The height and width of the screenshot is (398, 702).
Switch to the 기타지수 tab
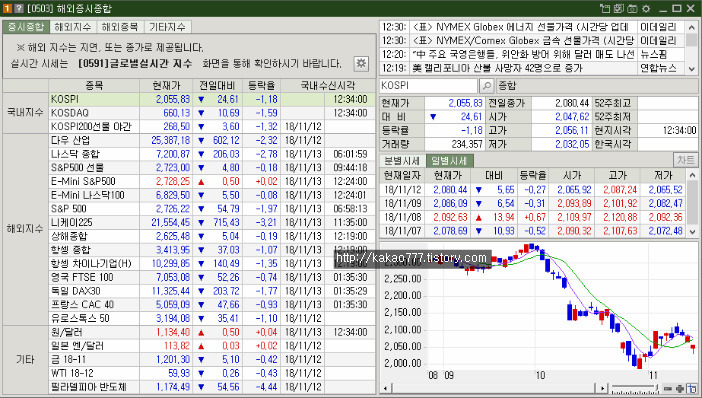(167, 27)
